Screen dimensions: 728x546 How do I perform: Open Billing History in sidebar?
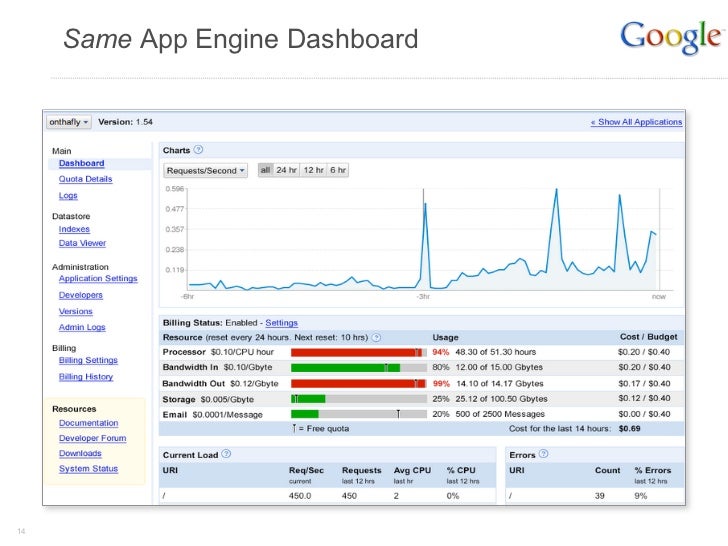click(x=86, y=377)
